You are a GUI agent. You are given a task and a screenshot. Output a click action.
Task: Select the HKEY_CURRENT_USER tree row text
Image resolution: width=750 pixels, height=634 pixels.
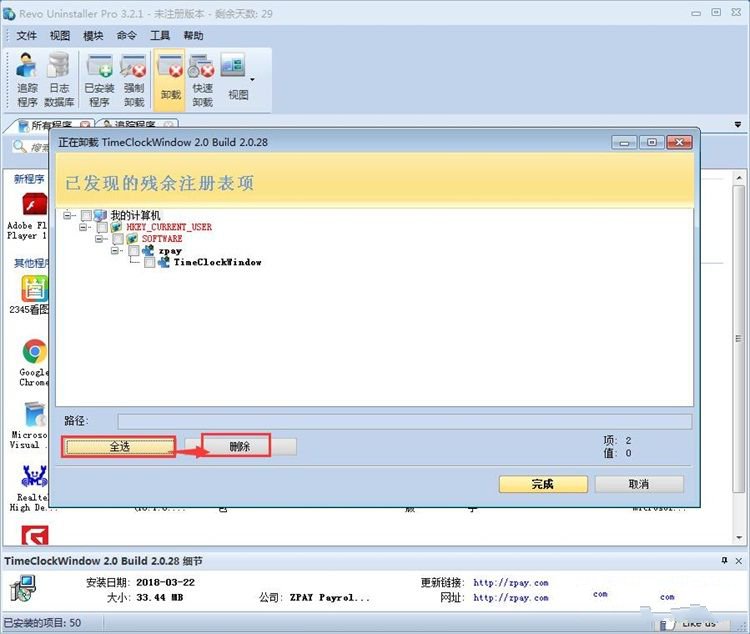(169, 227)
